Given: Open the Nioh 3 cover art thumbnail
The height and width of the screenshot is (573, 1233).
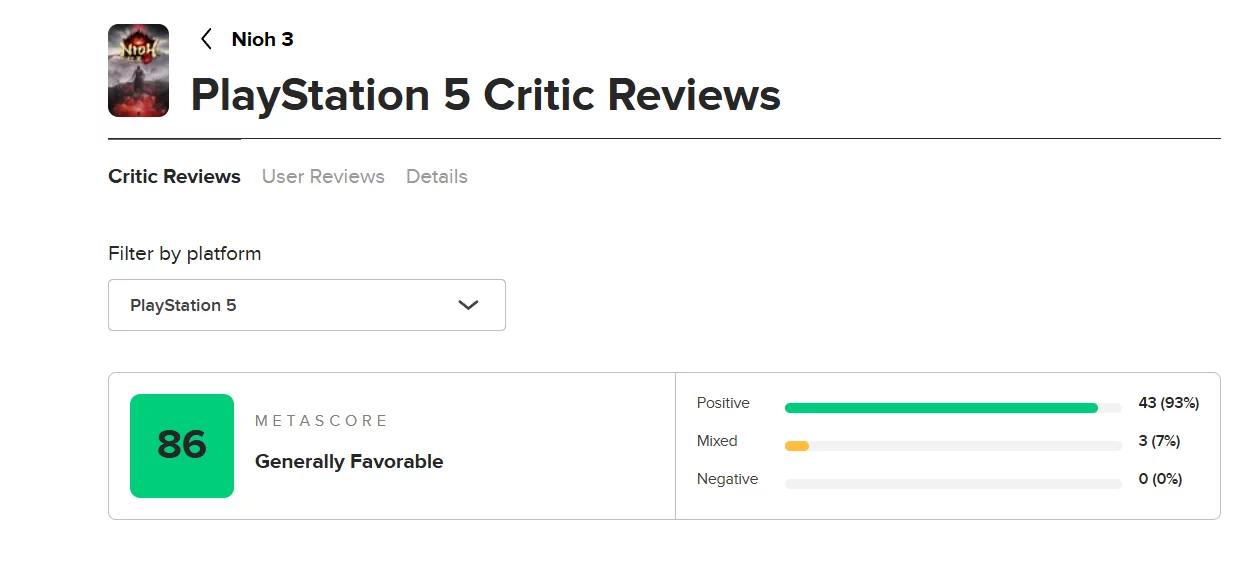Looking at the screenshot, I should (138, 71).
